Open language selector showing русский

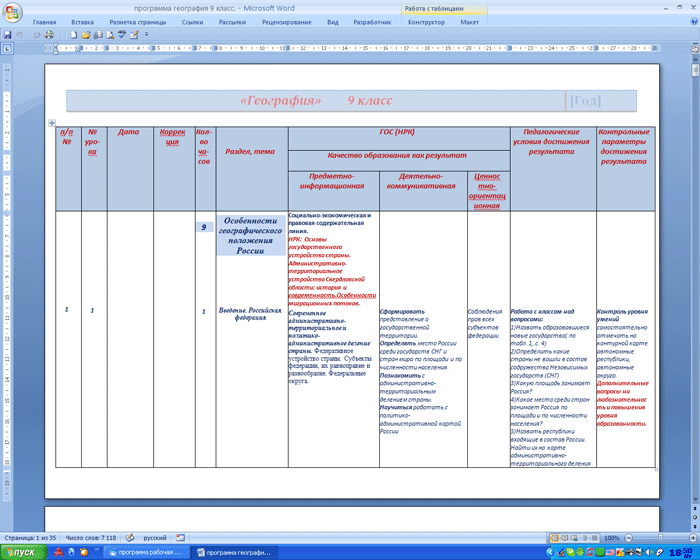click(155, 537)
